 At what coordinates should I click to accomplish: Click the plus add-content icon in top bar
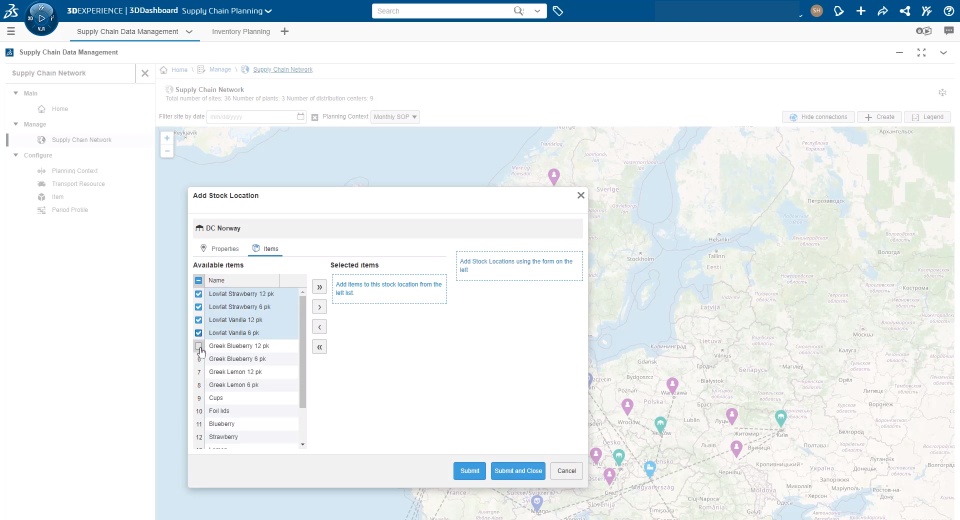point(861,11)
